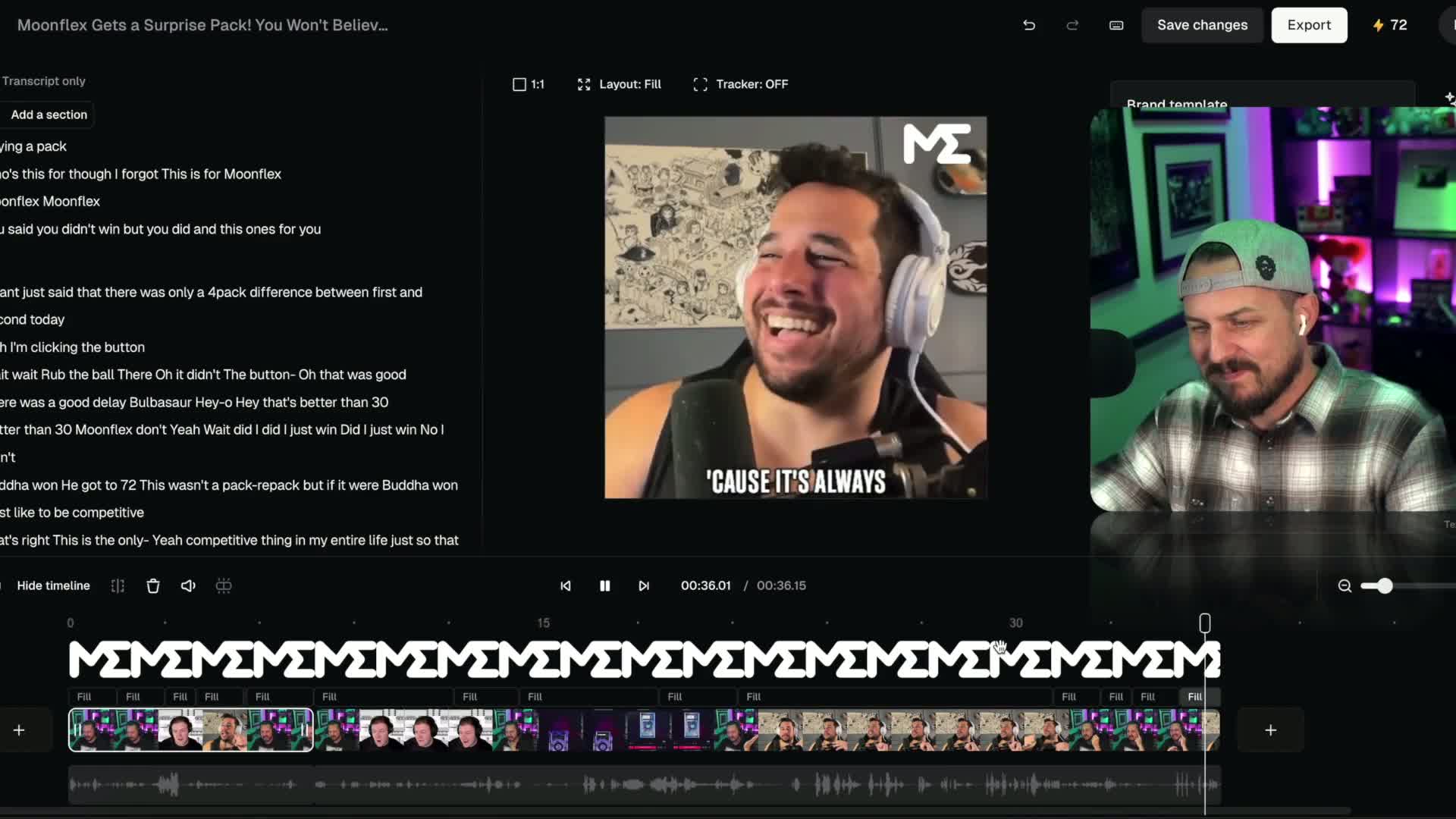Click the Export button
The width and height of the screenshot is (1456, 819).
1309,25
